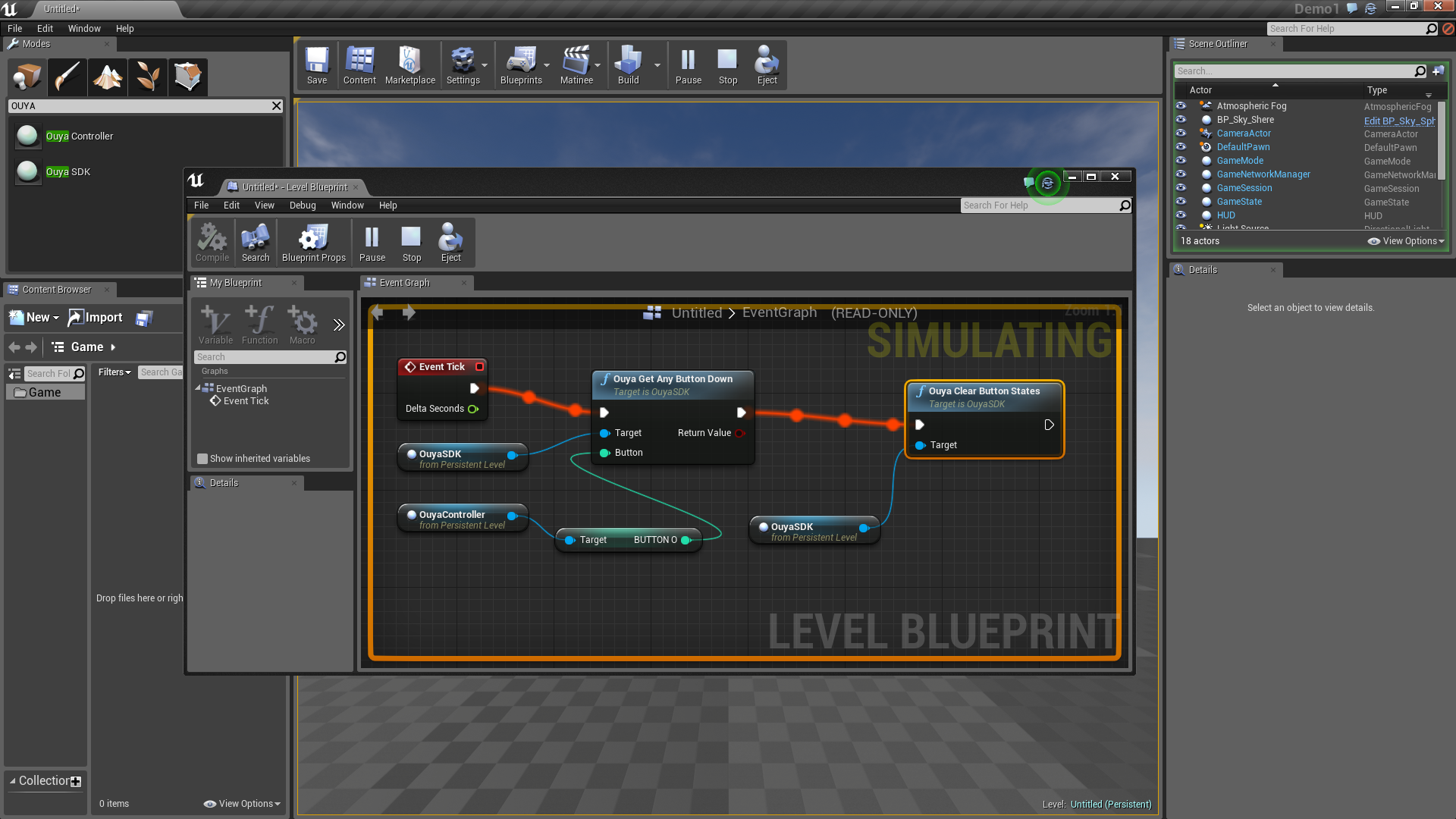Hide the GameMode actor via eye icon
Screen dimensions: 1456x819
(1181, 161)
